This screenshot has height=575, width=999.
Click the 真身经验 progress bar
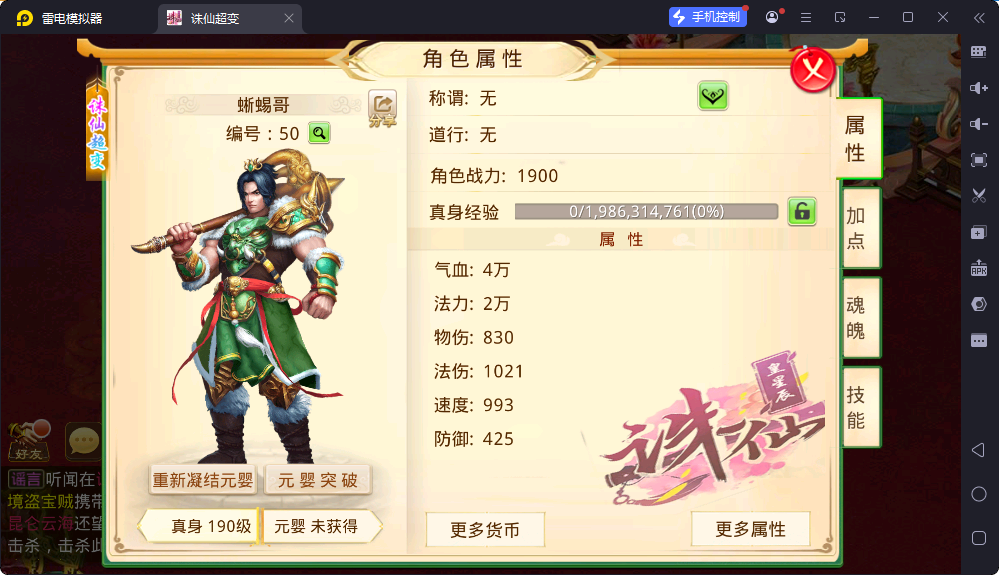(646, 211)
